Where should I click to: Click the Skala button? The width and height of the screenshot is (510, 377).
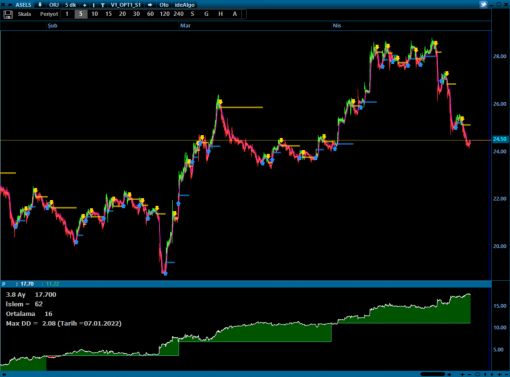[x=24, y=14]
